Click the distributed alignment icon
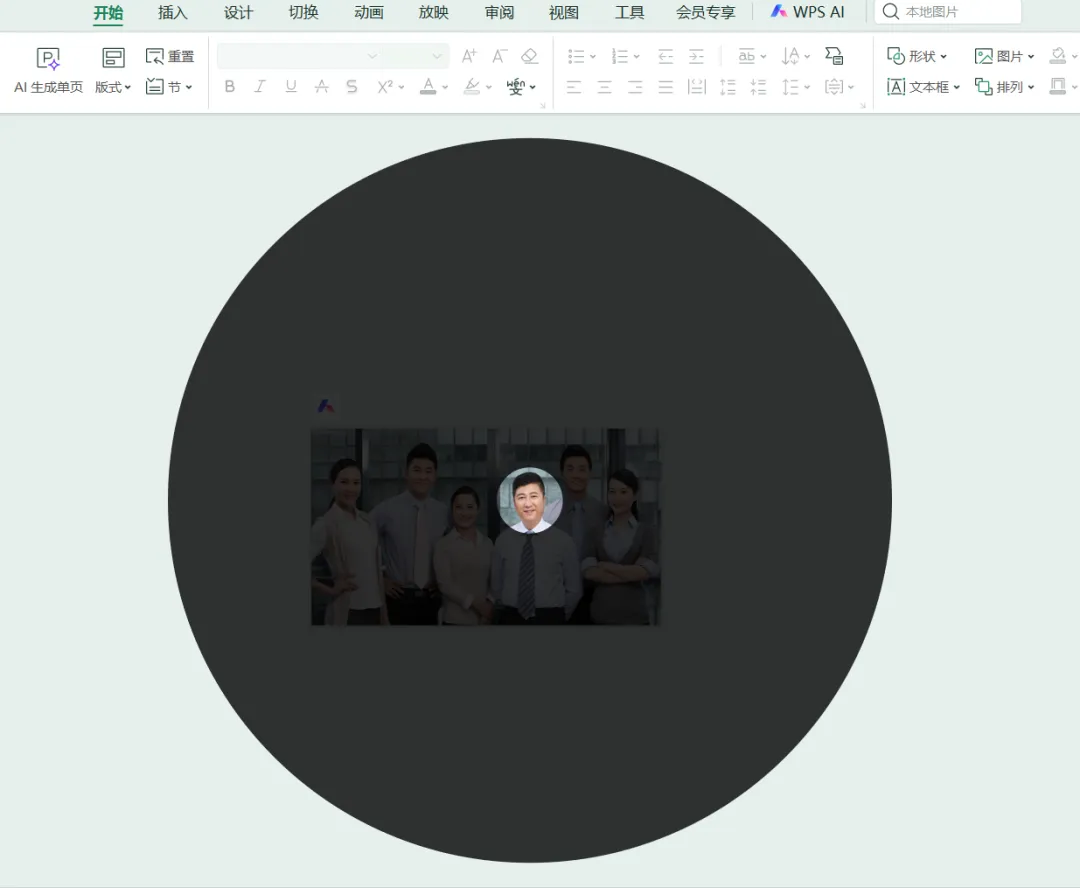 pos(696,87)
